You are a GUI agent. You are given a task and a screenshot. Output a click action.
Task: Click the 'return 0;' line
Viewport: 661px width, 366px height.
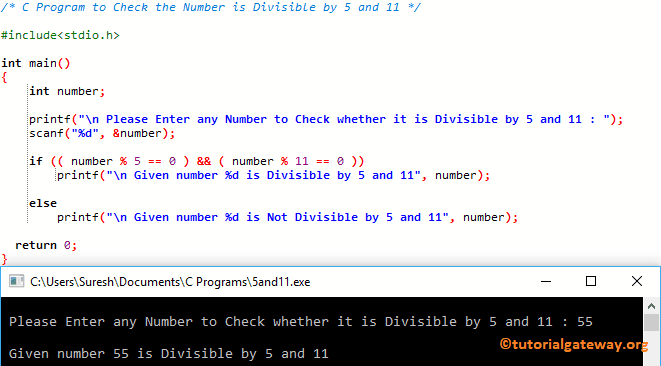tap(46, 245)
